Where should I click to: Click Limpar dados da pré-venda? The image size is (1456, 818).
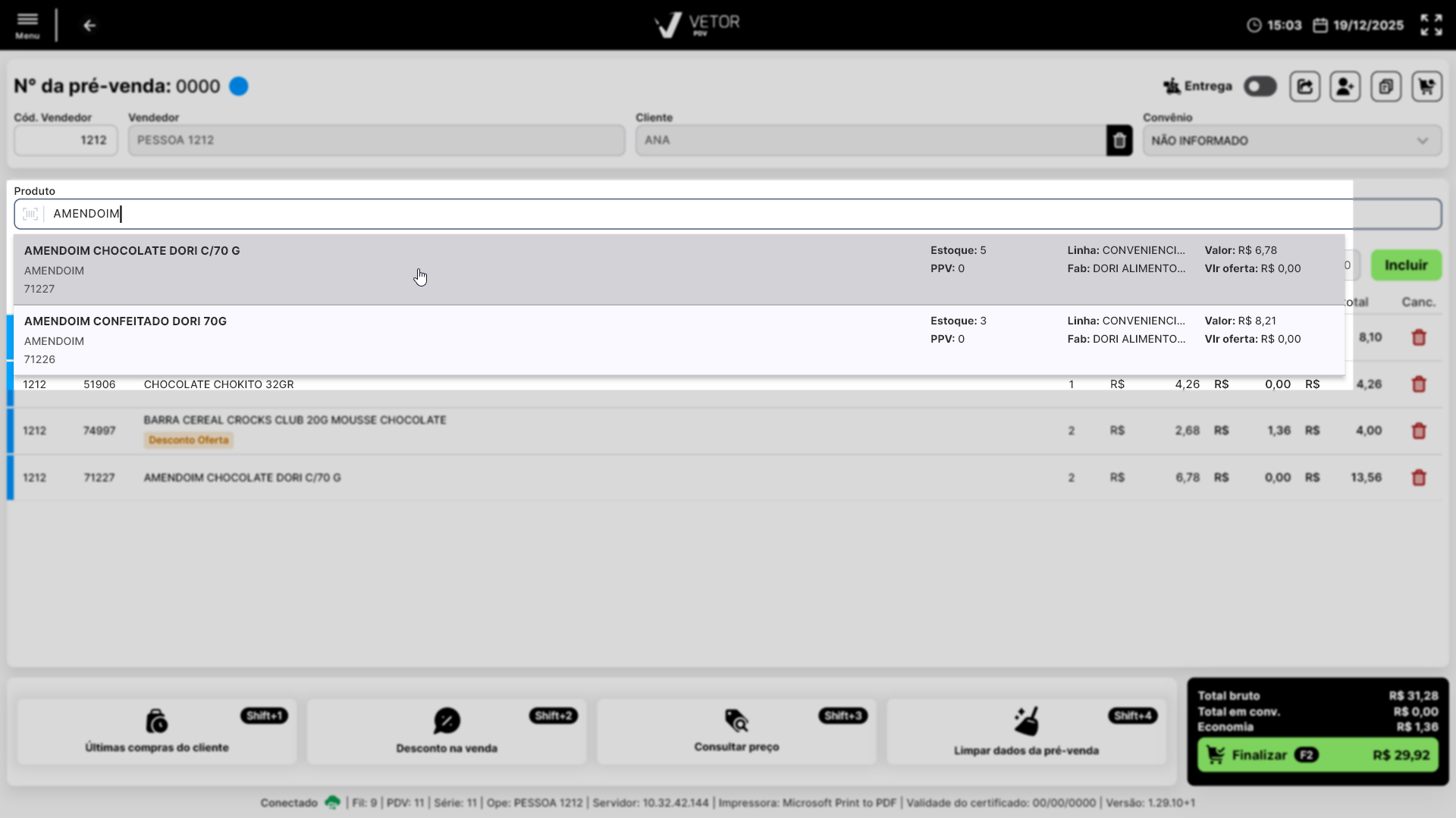[1026, 732]
